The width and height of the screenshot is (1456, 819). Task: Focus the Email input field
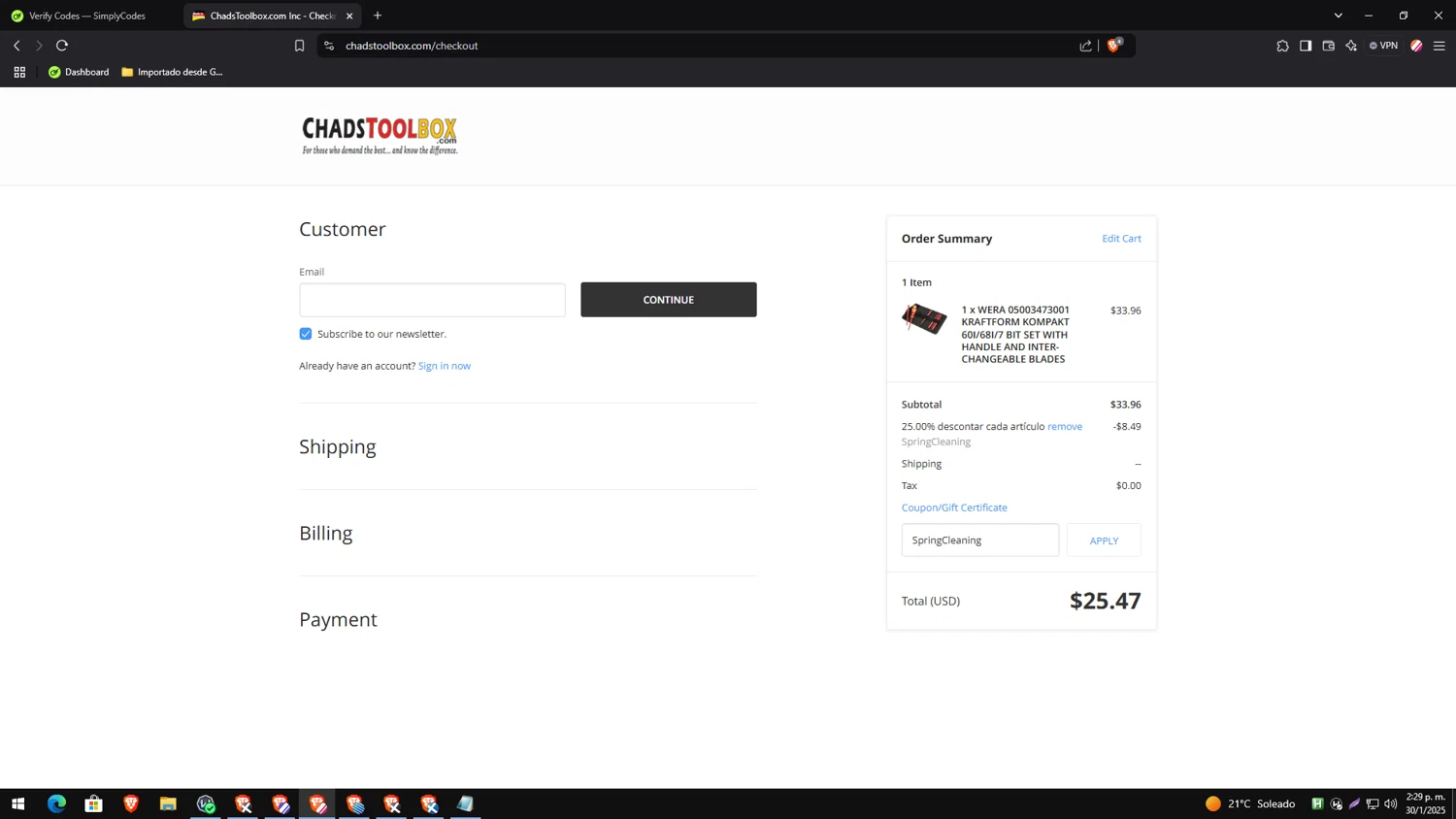tap(432, 300)
